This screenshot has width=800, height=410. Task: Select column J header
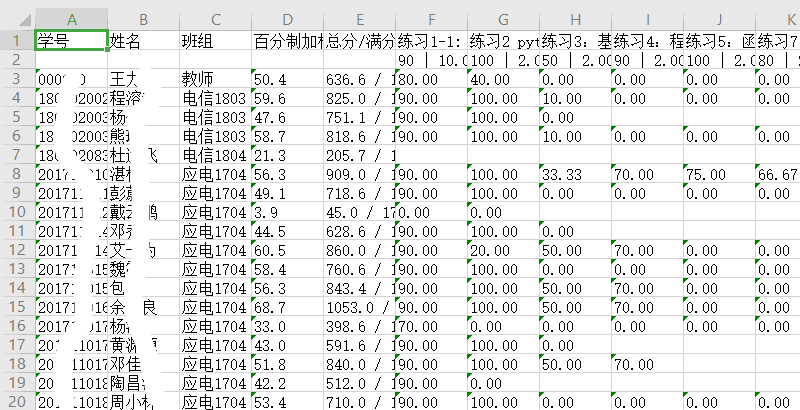(719, 20)
